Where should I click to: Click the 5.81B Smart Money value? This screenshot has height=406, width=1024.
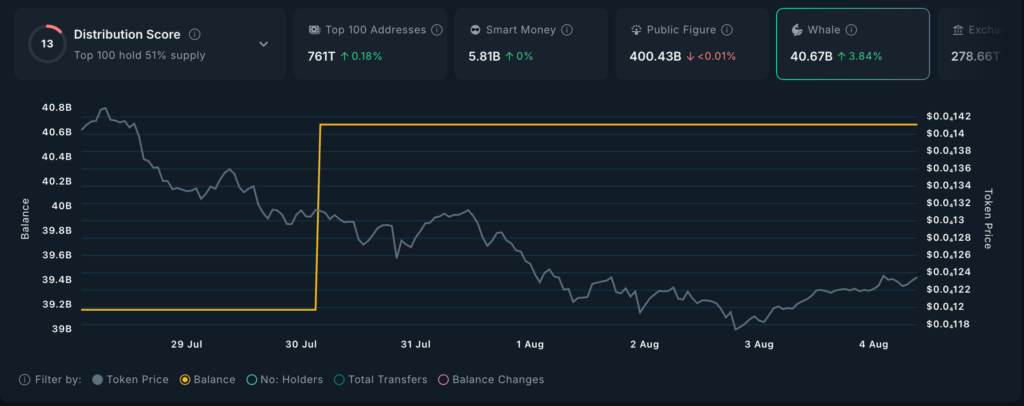(485, 57)
